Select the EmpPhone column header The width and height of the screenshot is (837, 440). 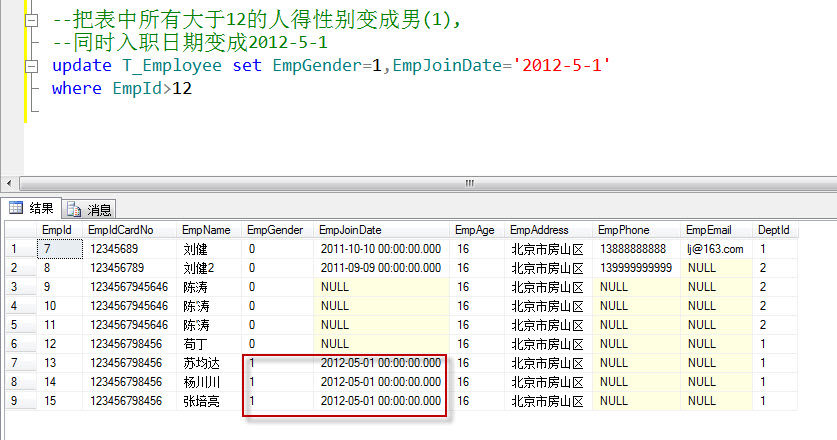pos(636,230)
